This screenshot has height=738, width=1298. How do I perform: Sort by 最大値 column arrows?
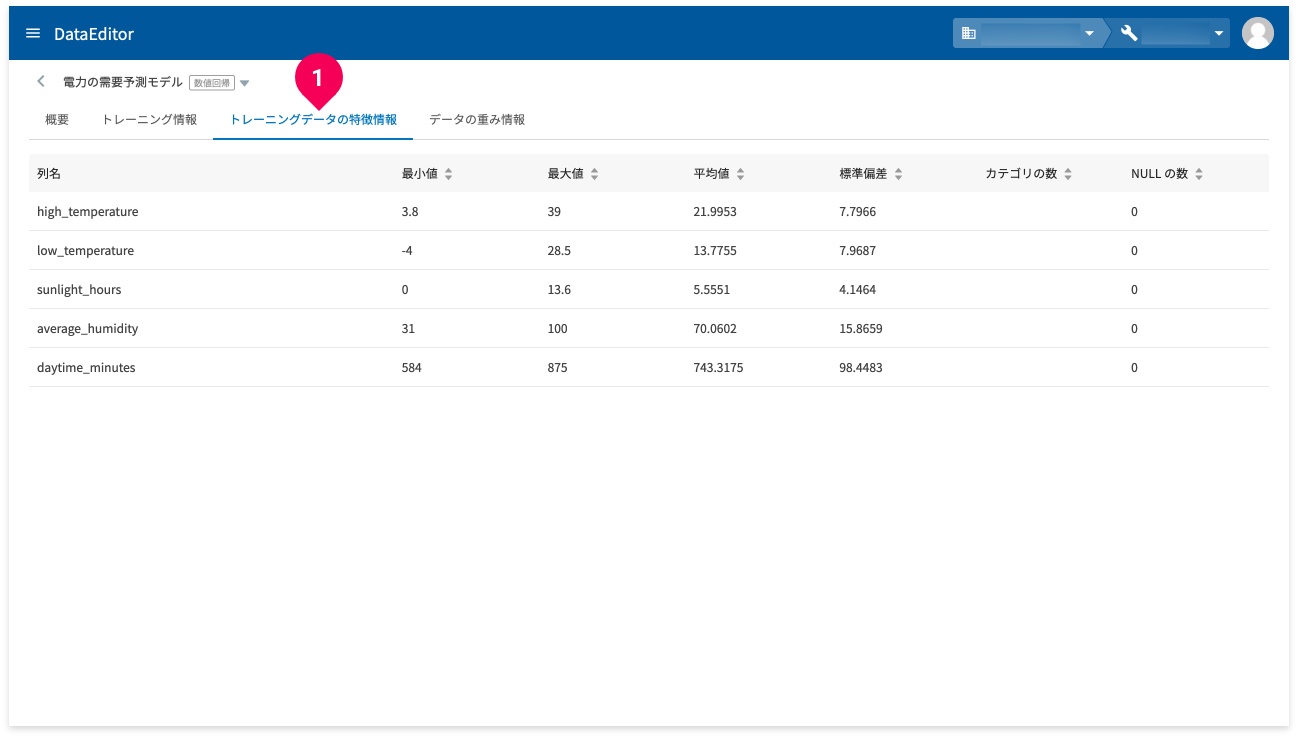pyautogui.click(x=594, y=174)
